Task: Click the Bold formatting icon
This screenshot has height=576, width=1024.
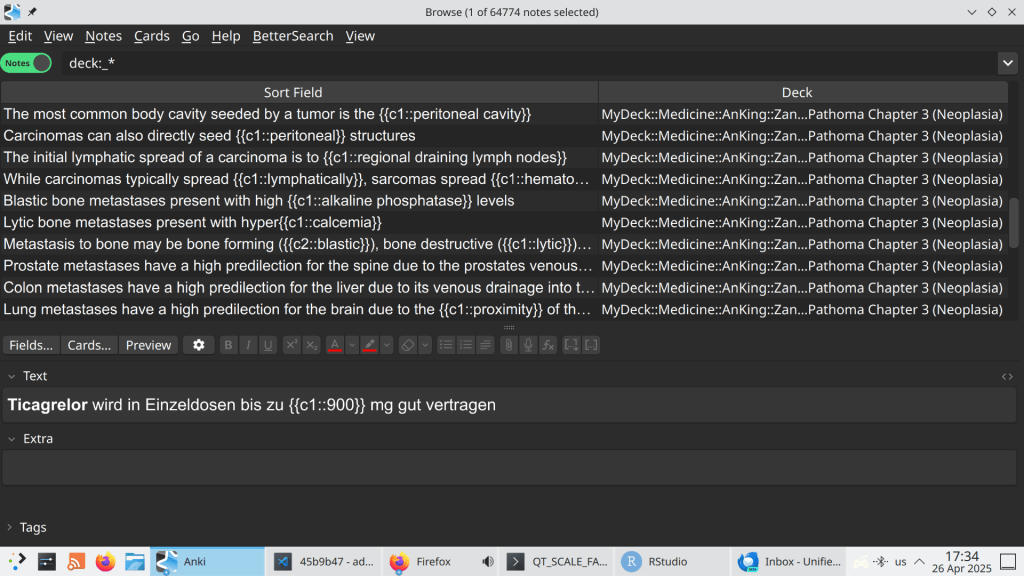Action: pyautogui.click(x=229, y=345)
